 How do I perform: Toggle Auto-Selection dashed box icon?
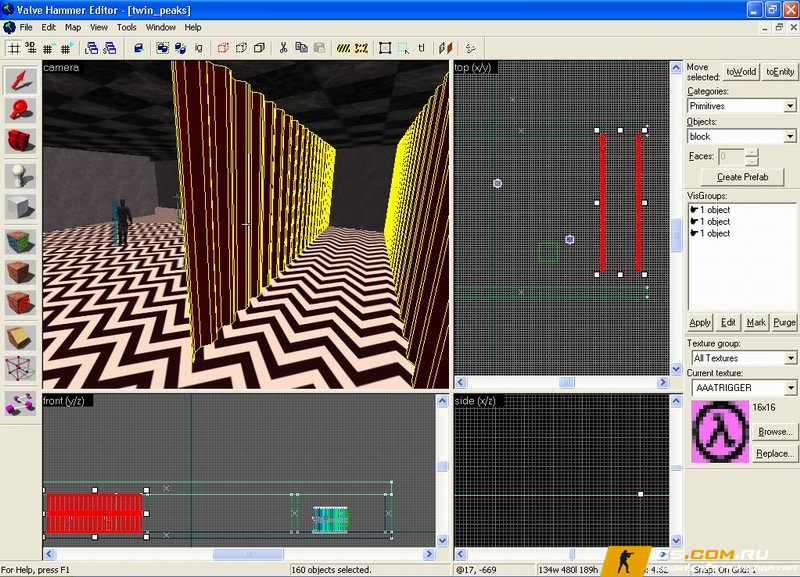(x=403, y=48)
